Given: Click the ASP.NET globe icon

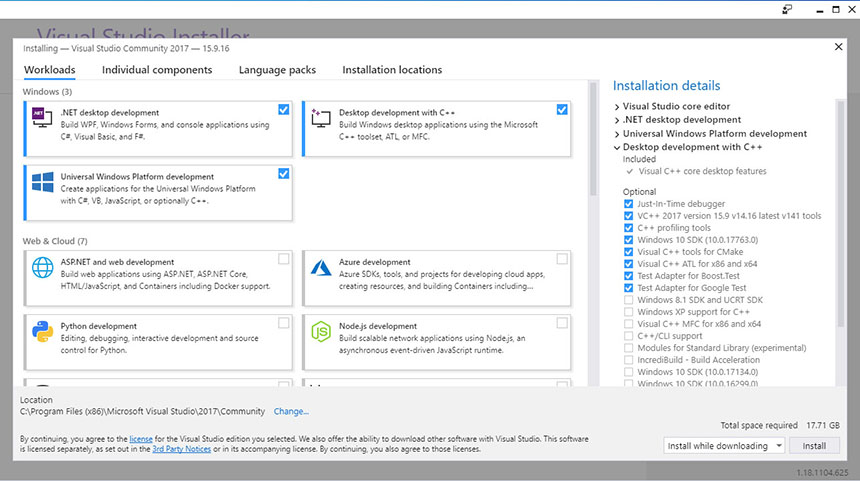Looking at the screenshot, I should [x=43, y=267].
